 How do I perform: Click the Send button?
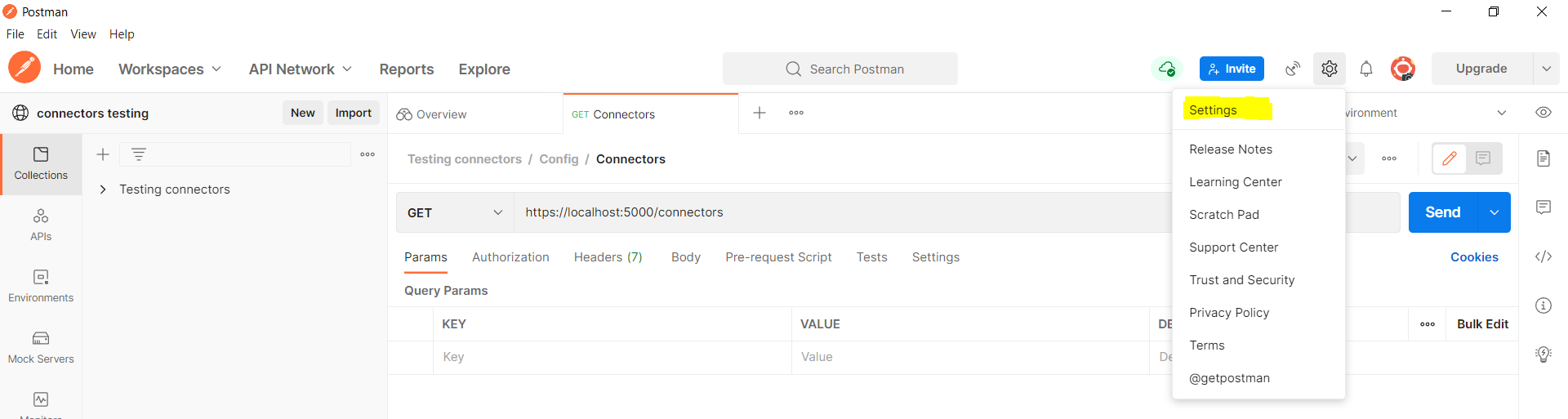1443,212
